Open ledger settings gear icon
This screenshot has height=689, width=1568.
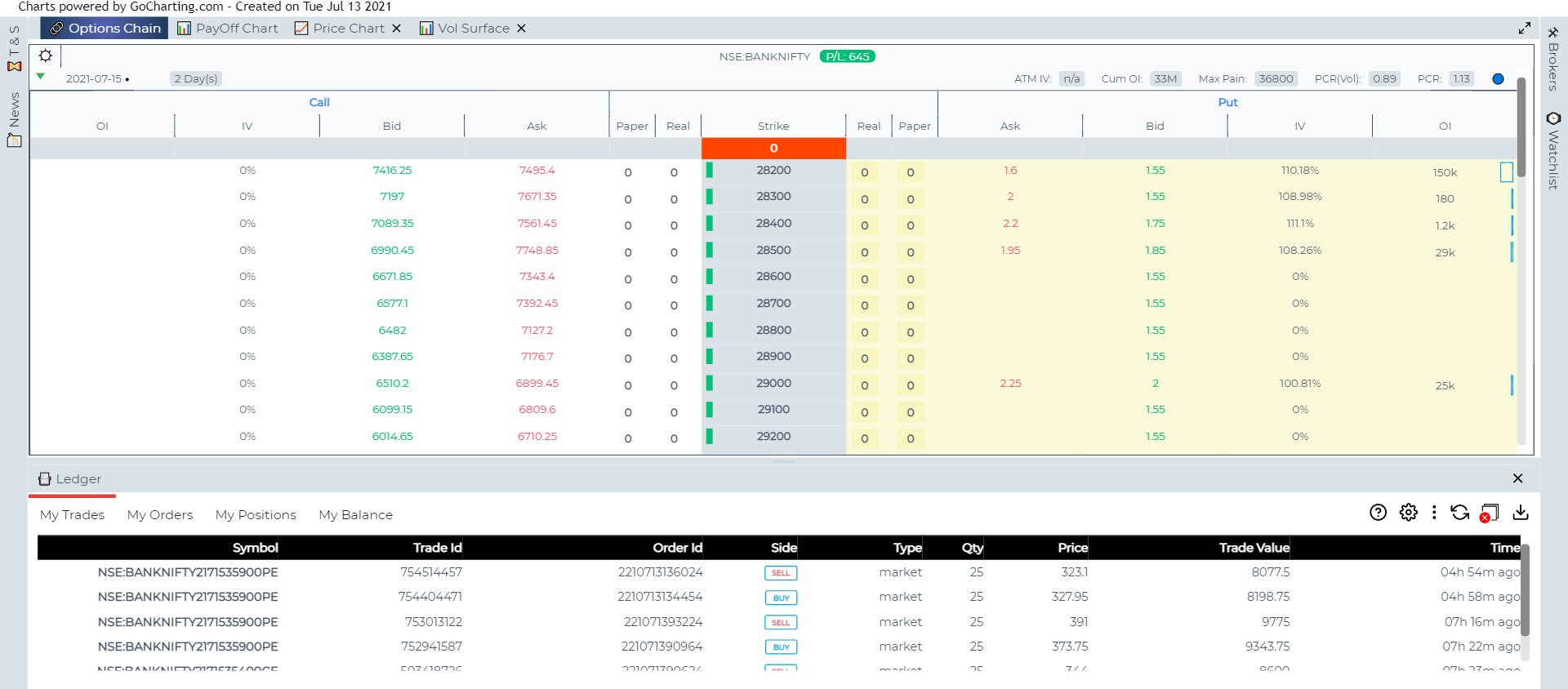[x=1408, y=513]
